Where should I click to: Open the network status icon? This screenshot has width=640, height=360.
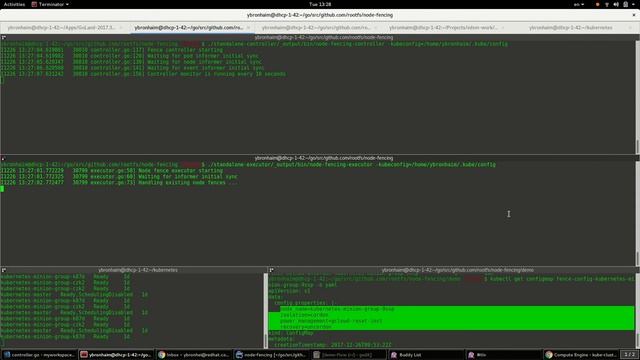(607, 4)
